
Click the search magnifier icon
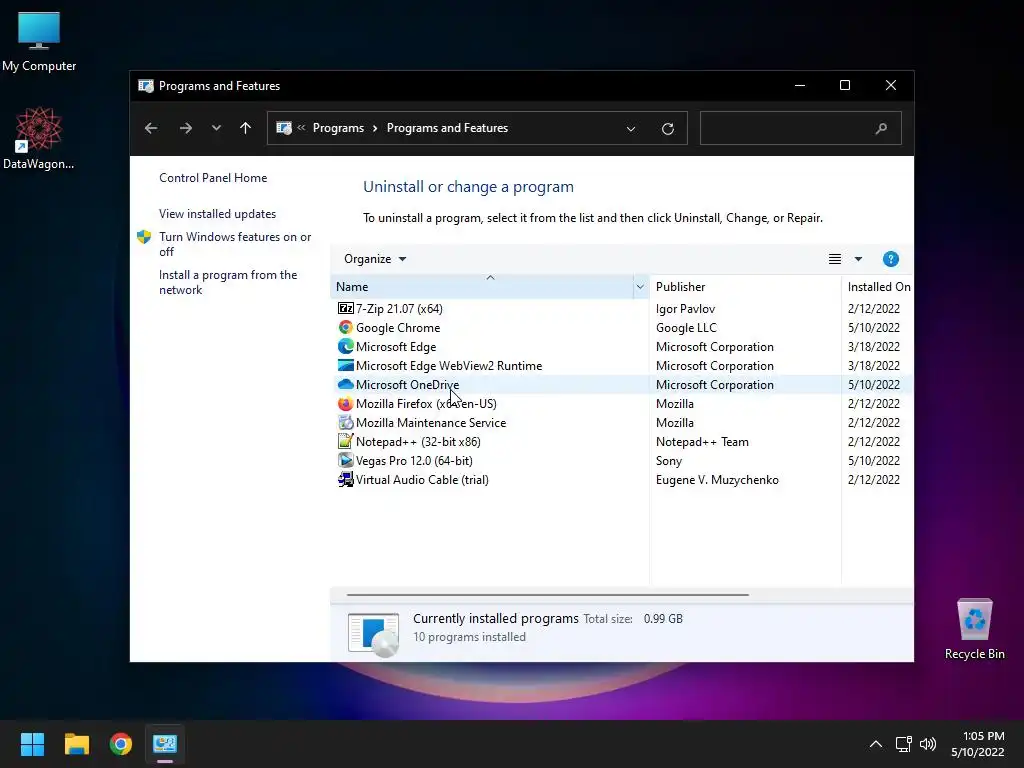click(x=881, y=128)
